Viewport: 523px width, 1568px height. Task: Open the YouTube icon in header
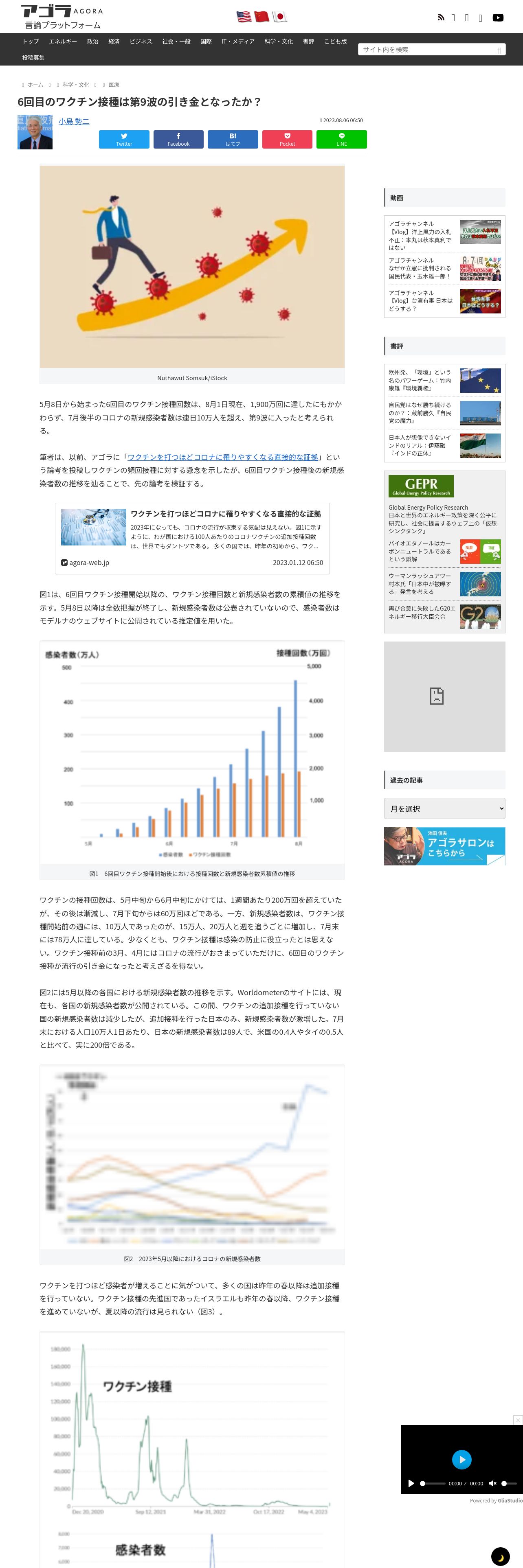[x=498, y=18]
